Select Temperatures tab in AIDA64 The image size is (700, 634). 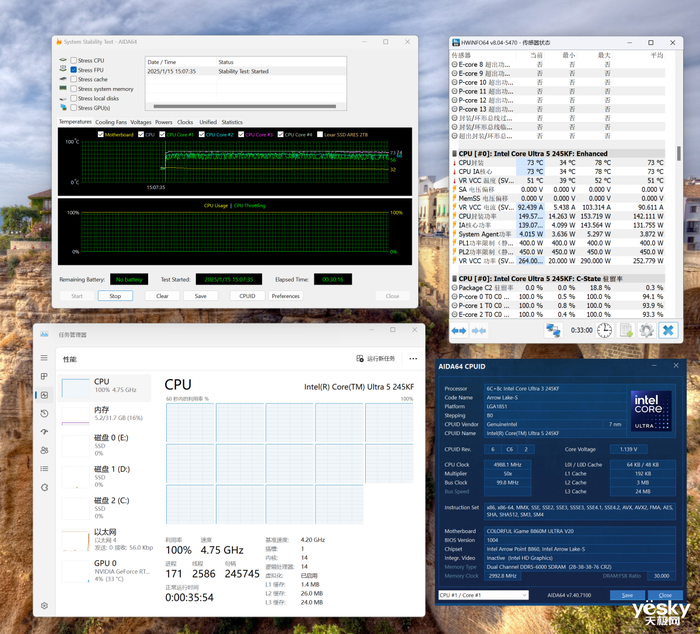pyautogui.click(x=75, y=121)
